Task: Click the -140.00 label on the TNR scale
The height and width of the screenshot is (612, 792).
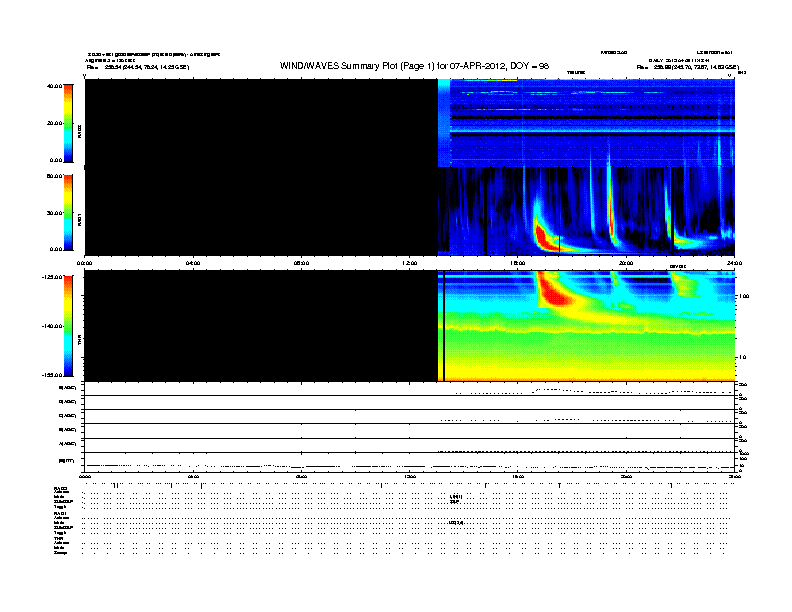Action: point(53,326)
